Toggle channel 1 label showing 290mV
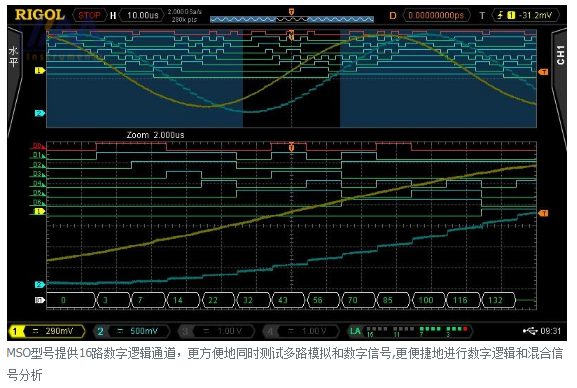Viewport: 577px width, 388px height. (47, 331)
